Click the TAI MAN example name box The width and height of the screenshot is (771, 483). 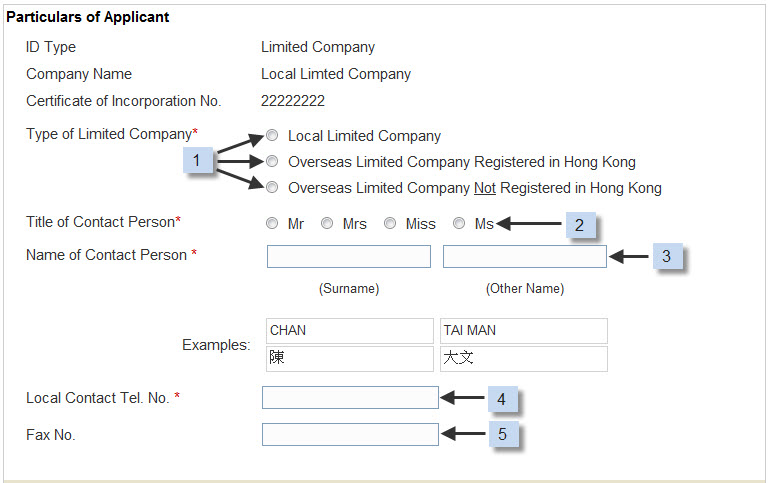point(524,331)
